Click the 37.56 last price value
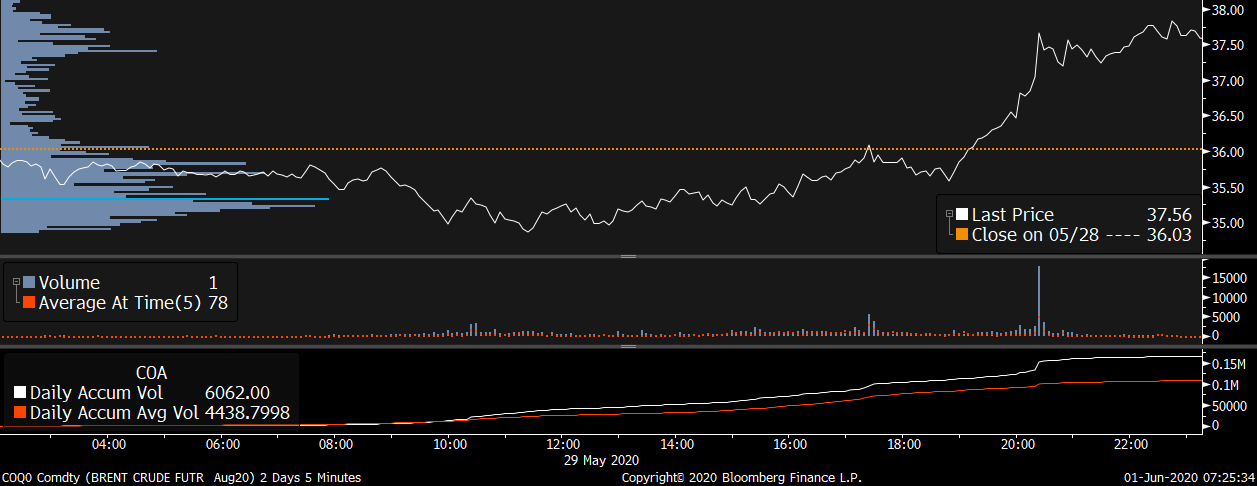The image size is (1257, 486). pyautogui.click(x=1169, y=214)
